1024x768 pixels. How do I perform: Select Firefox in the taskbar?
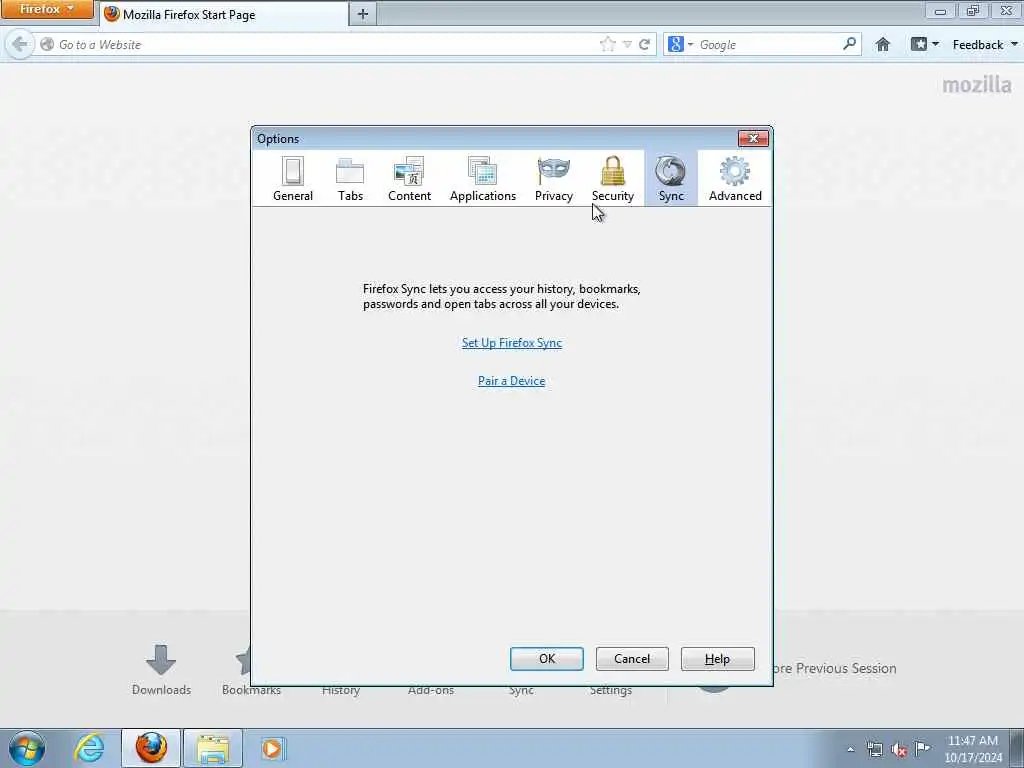[151, 748]
